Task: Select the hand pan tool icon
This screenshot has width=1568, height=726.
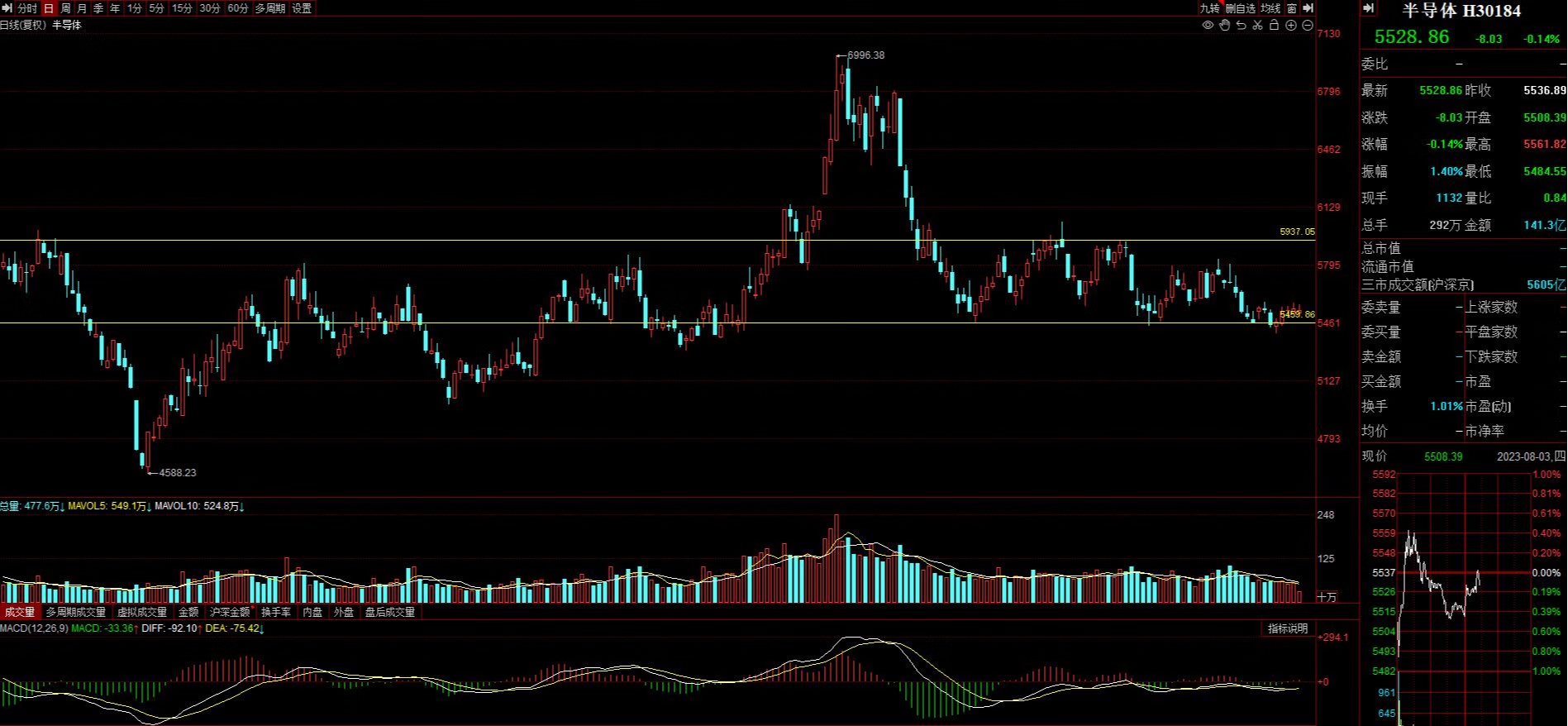Action: tap(1224, 25)
